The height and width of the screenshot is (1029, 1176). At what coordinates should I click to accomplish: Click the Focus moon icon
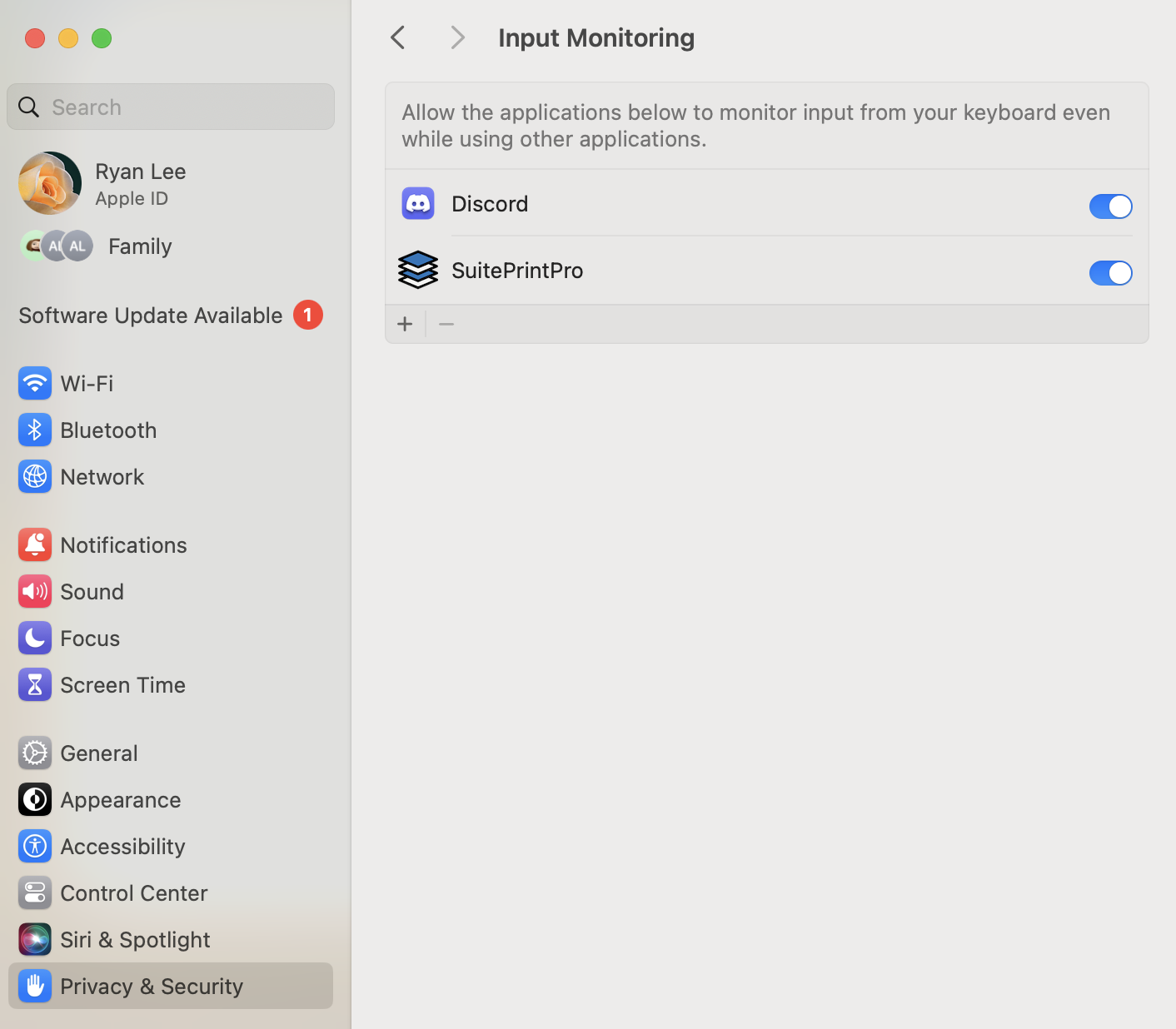tap(35, 638)
